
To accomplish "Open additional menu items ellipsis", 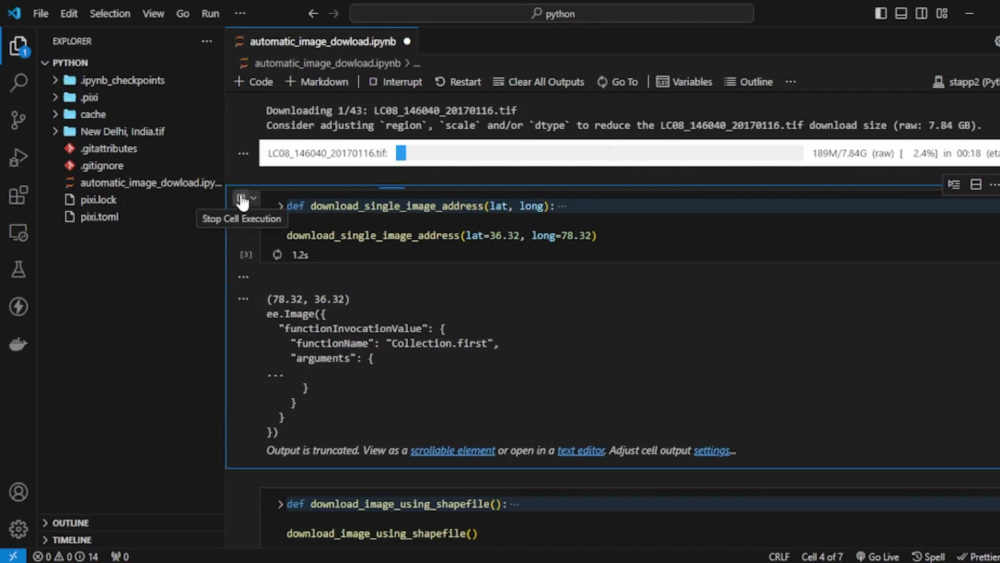I will (x=240, y=13).
